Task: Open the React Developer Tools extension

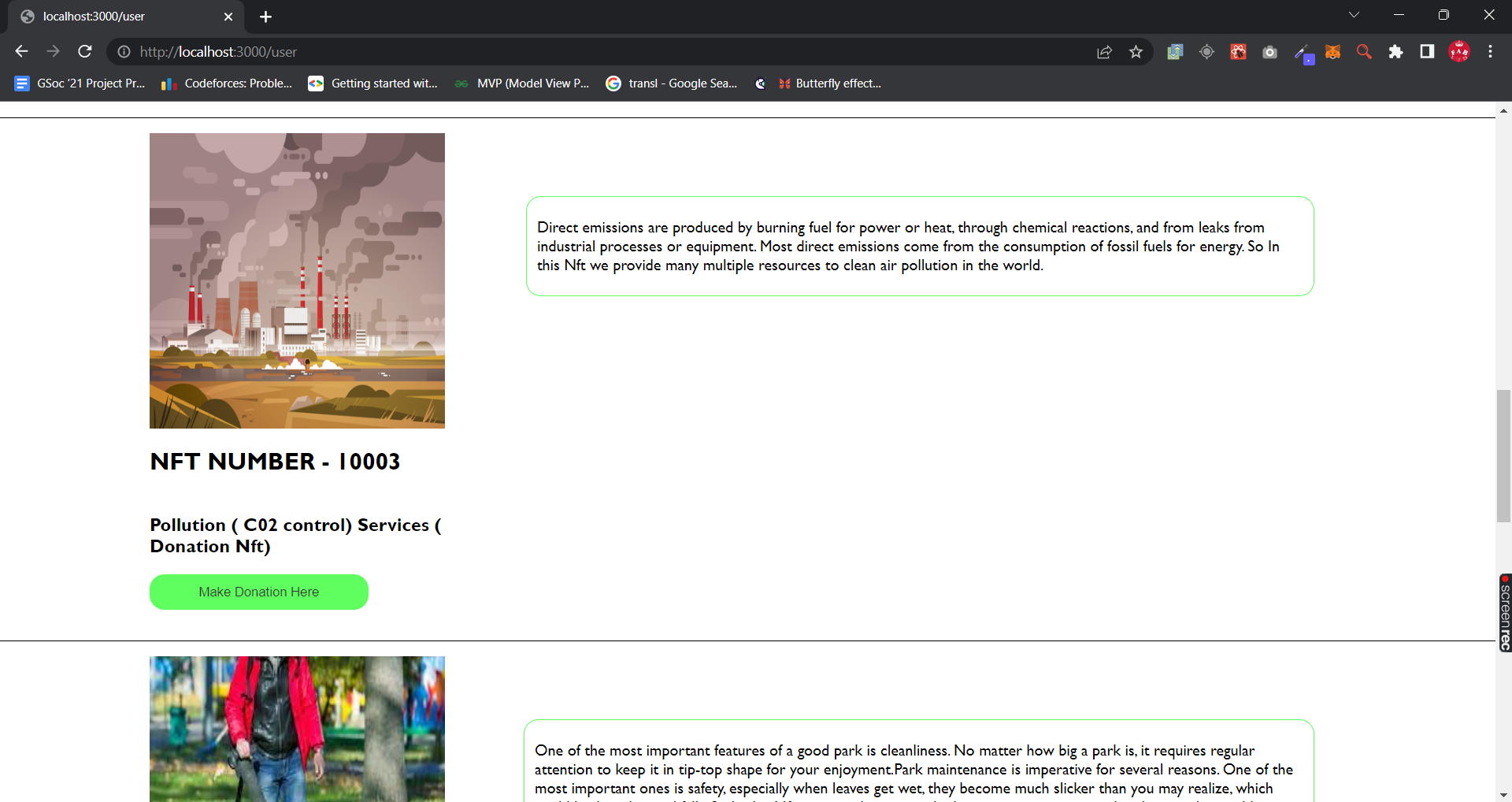Action: [1238, 52]
